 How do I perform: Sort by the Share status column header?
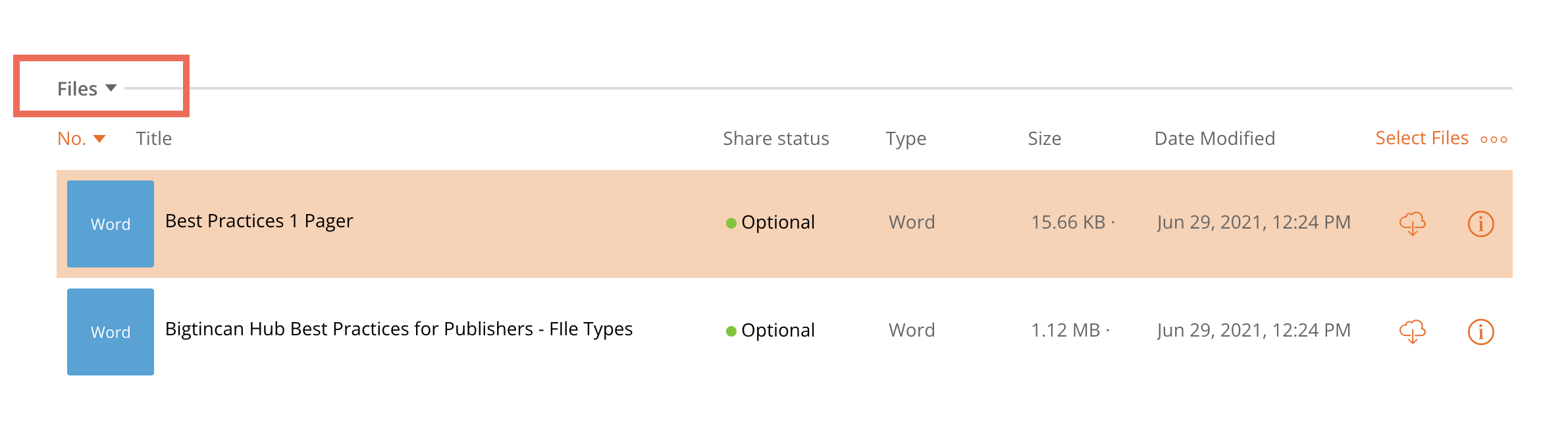click(x=775, y=138)
